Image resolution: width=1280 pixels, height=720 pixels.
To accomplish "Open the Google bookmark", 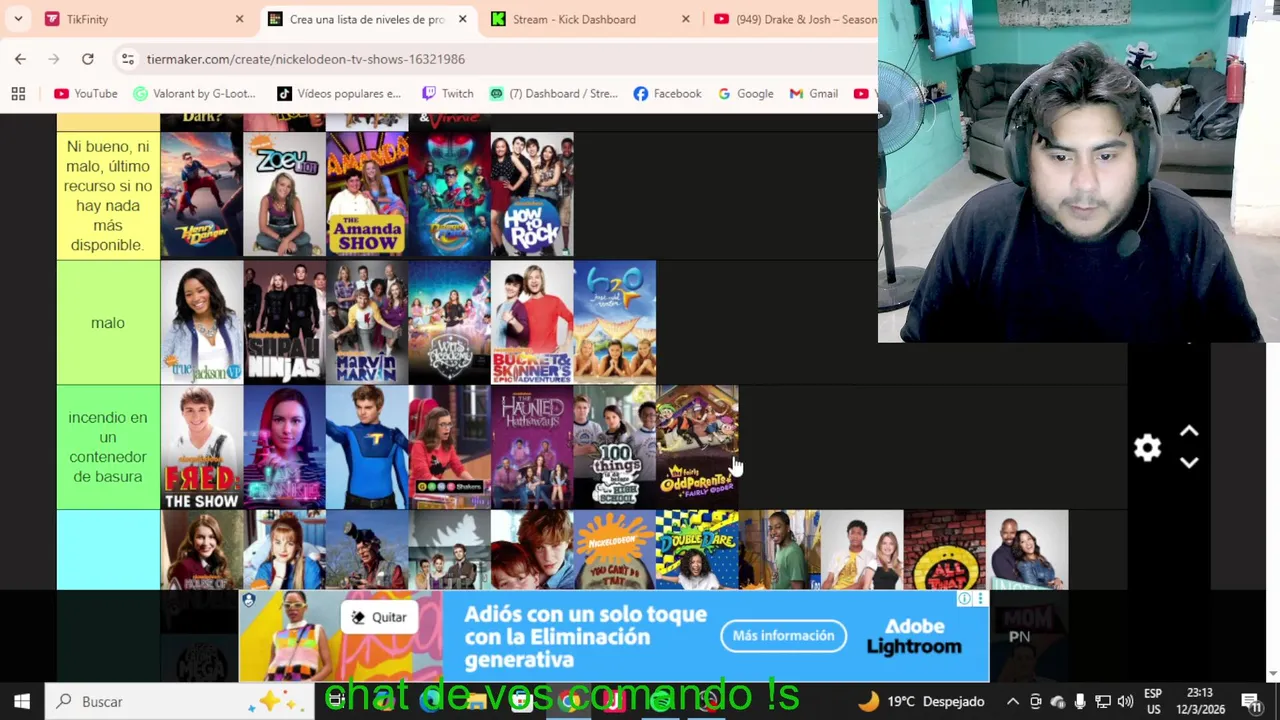I will 745,93.
